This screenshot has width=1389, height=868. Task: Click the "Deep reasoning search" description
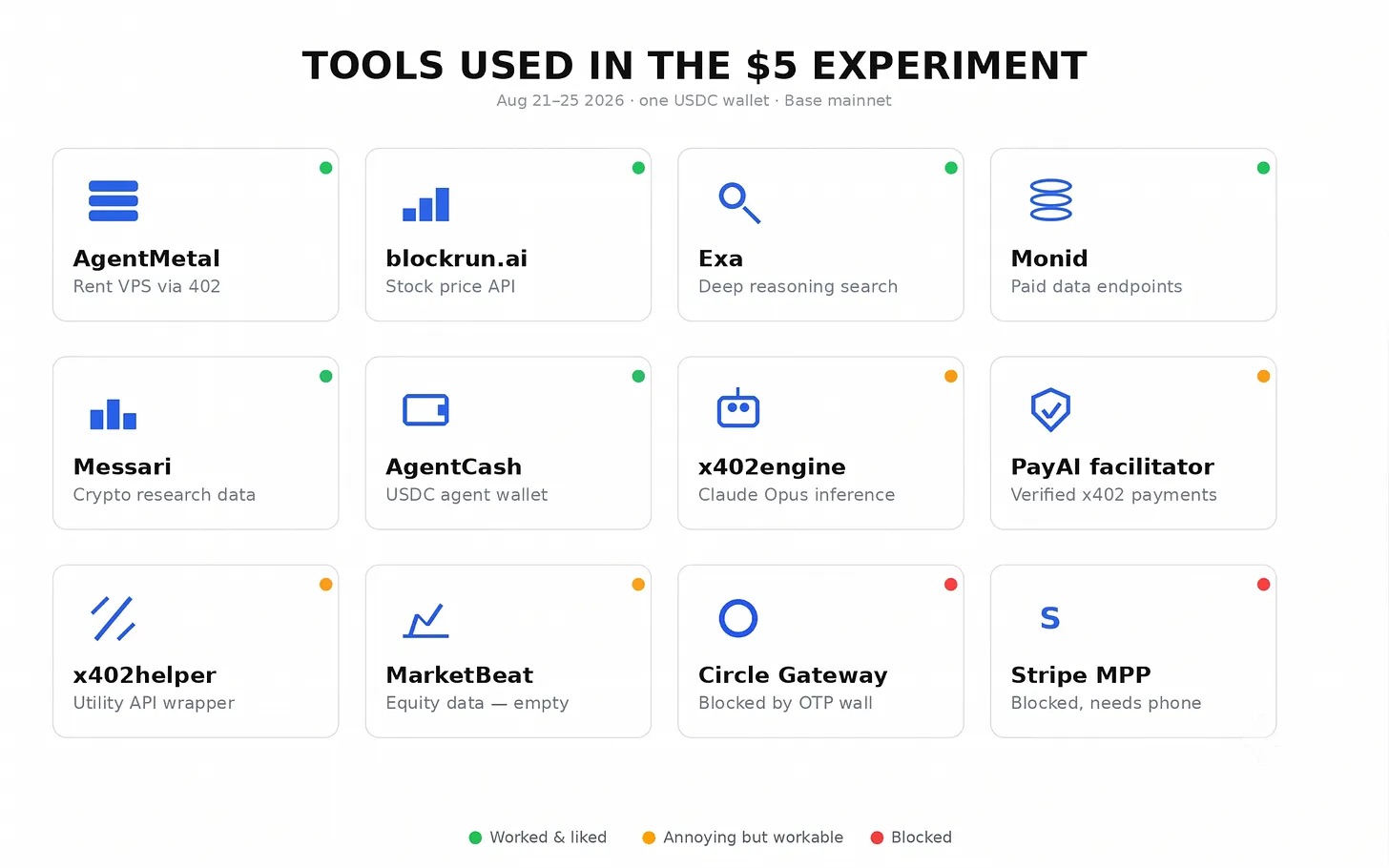[798, 286]
